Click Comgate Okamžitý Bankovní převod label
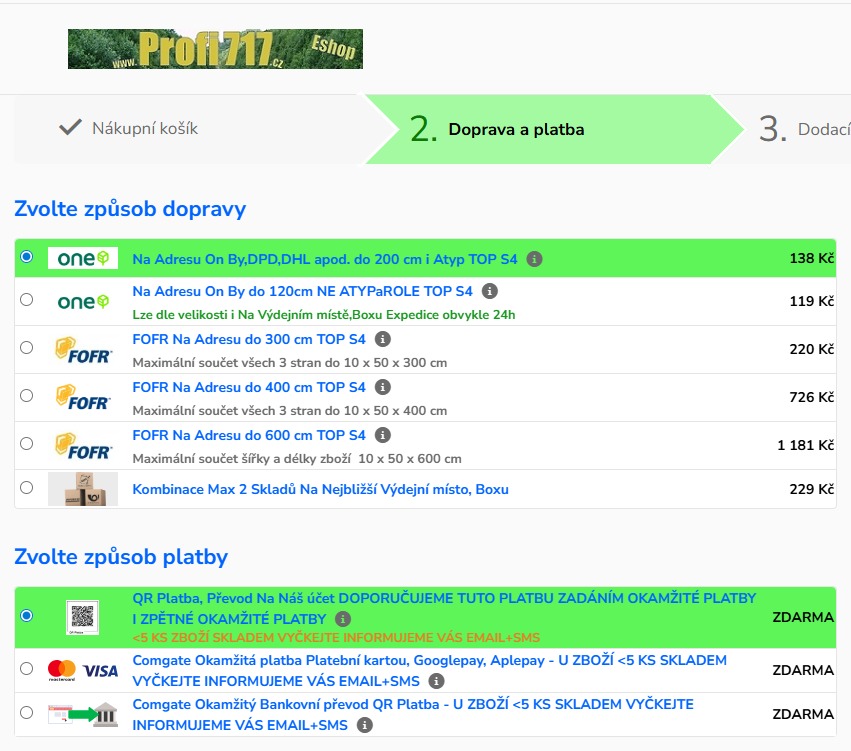Screen dimensions: 851x751 413,705
